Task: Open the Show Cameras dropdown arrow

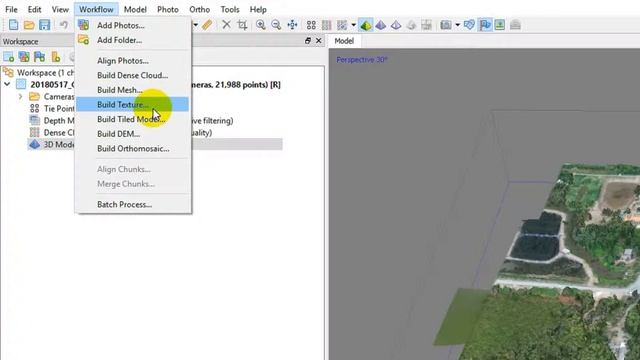Action: click(458, 25)
